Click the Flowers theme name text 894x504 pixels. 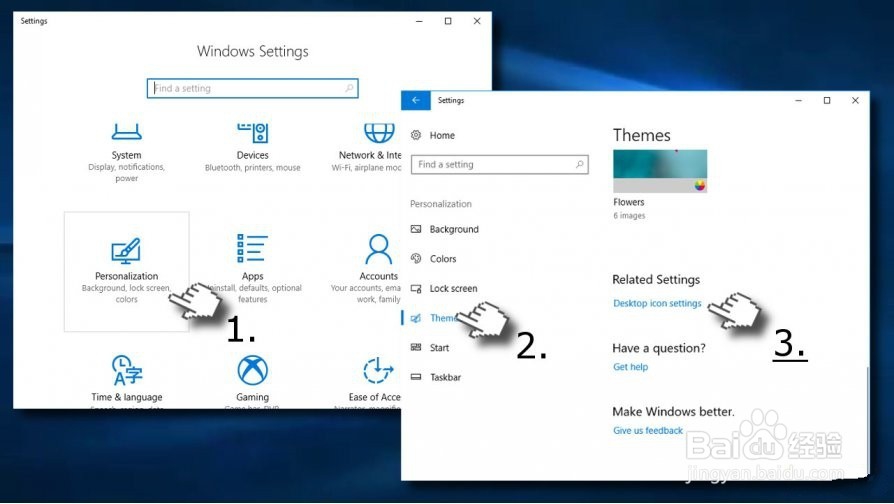click(628, 202)
